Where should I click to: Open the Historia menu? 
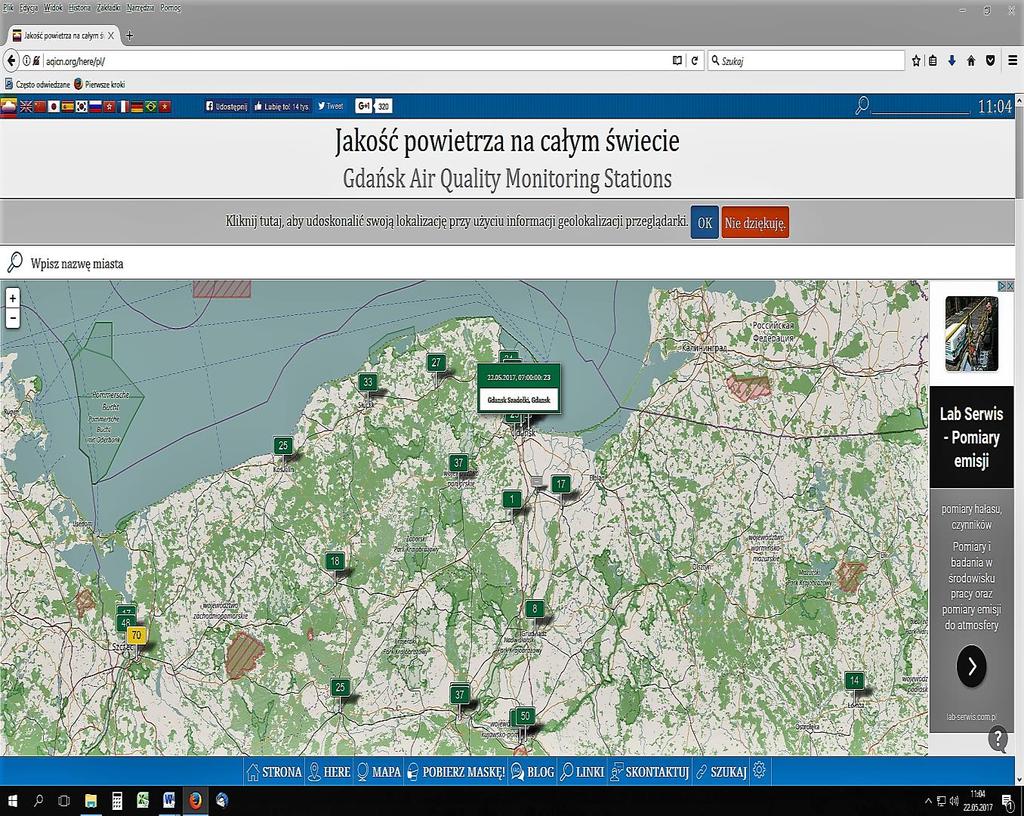tap(80, 8)
